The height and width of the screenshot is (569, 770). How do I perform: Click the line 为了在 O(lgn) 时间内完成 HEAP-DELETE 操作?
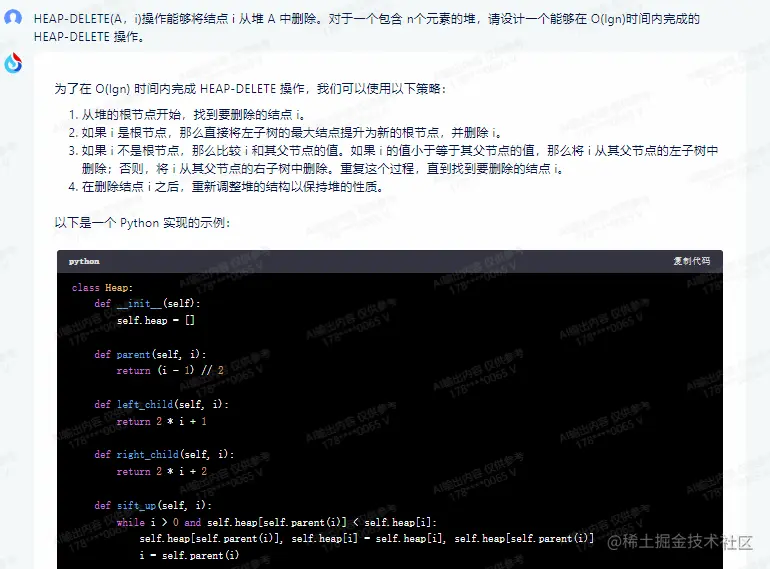(x=250, y=89)
